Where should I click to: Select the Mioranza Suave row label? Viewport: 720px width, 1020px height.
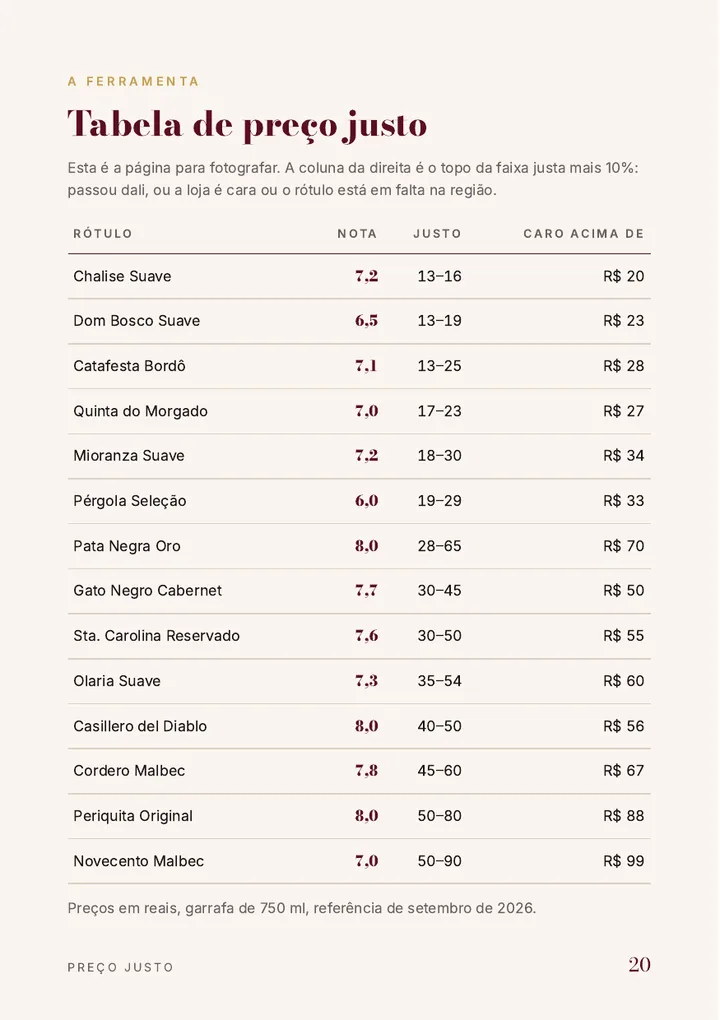[x=129, y=455]
